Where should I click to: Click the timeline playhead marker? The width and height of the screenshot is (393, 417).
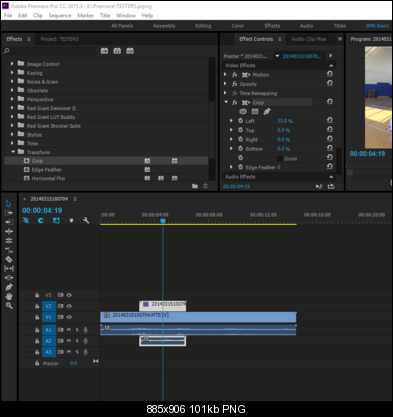[163, 221]
